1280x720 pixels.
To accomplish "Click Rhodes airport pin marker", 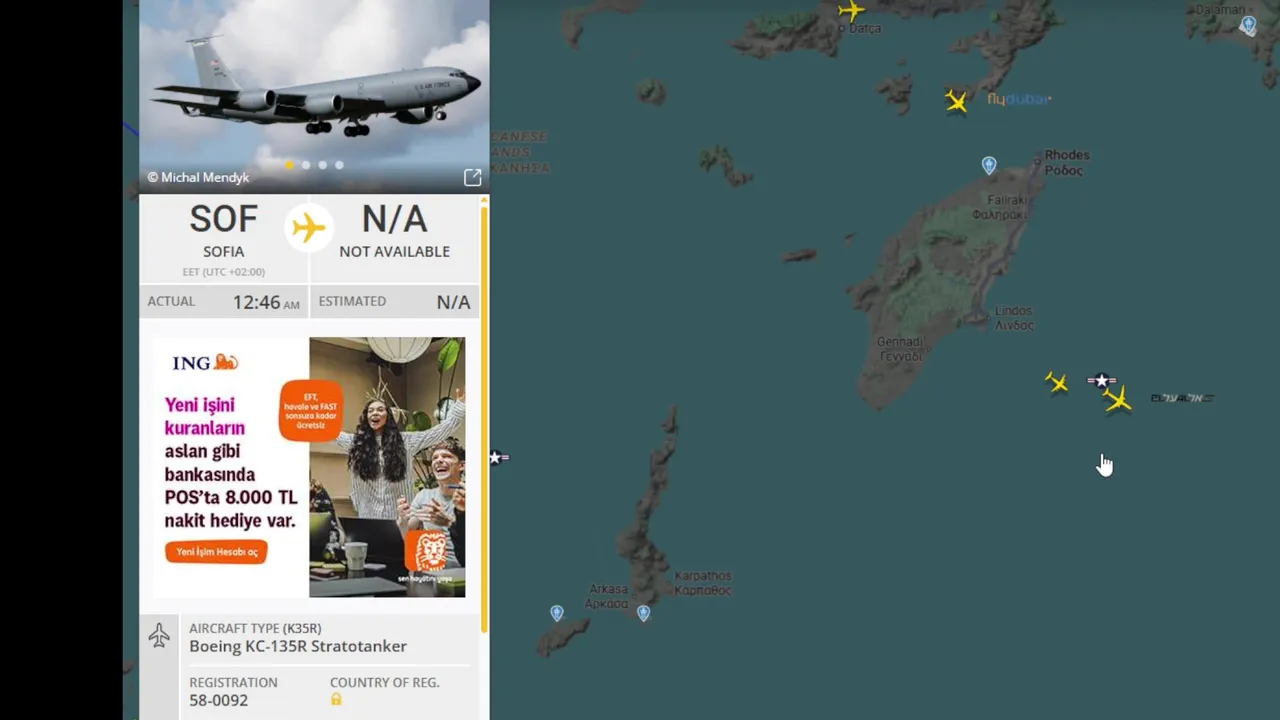I will coord(989,166).
